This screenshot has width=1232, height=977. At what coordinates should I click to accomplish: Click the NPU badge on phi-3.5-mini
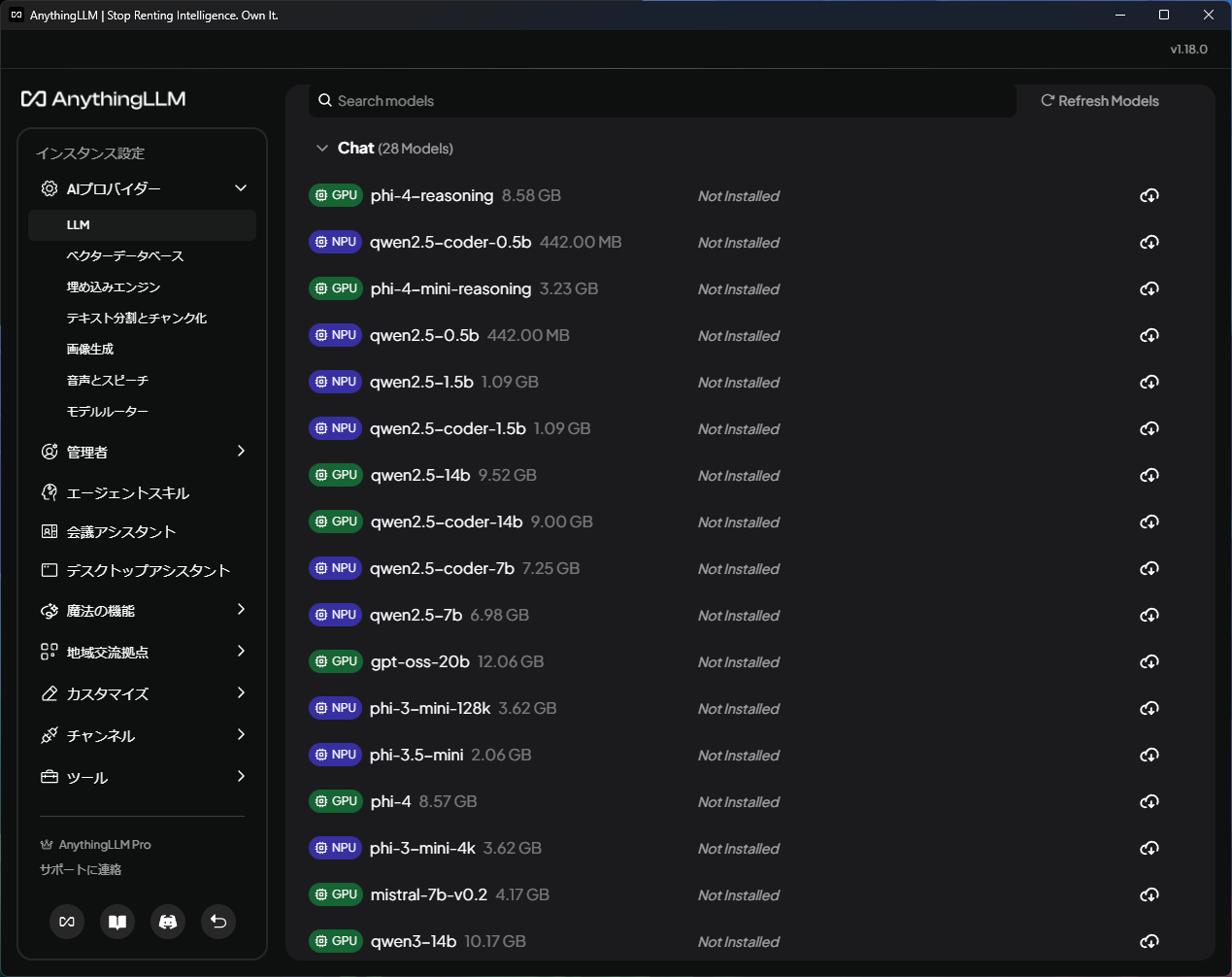point(335,755)
